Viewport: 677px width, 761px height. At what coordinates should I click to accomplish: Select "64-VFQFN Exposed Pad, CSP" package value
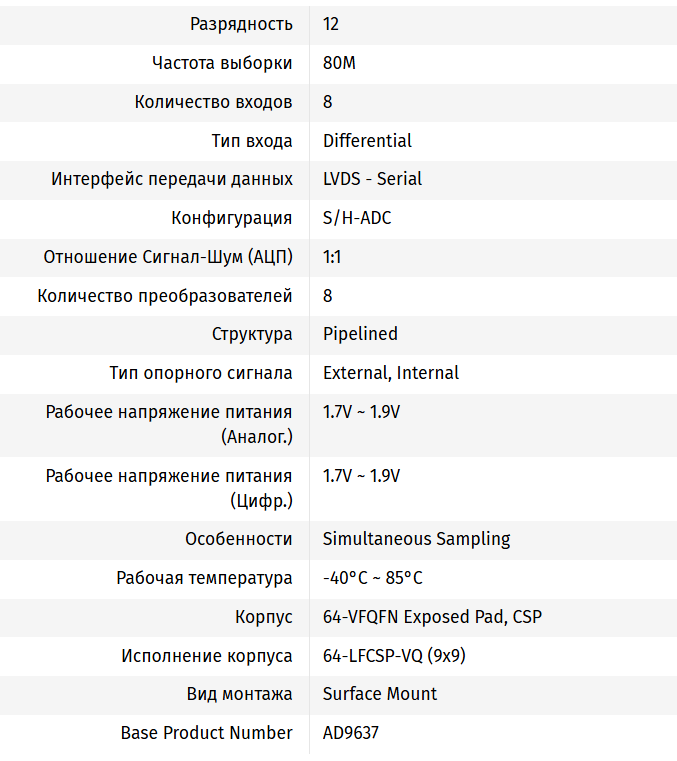432,617
